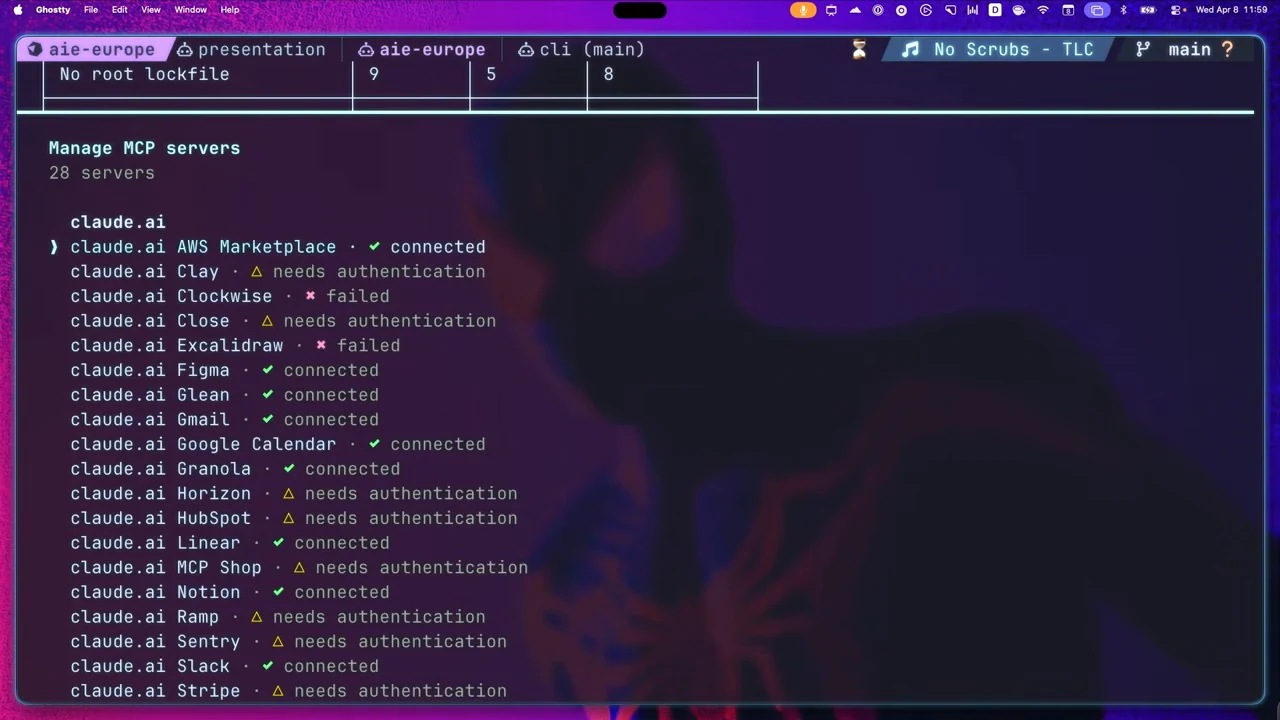Select the claude.ai Close server row
Screen dimensions: 1280x720
[x=283, y=321]
